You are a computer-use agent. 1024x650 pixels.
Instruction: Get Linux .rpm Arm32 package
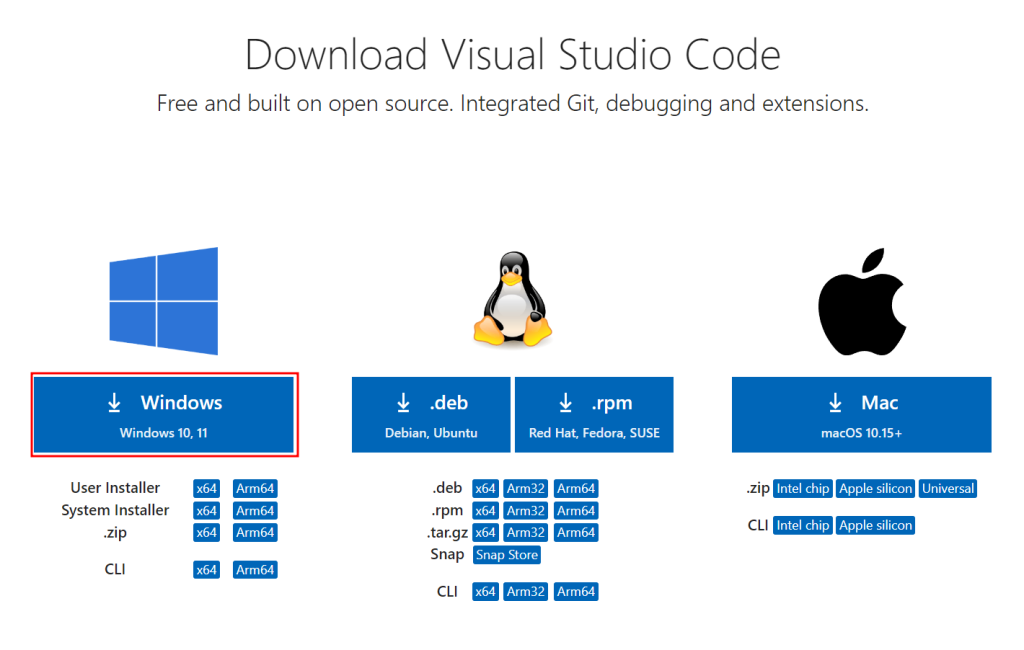click(x=526, y=511)
